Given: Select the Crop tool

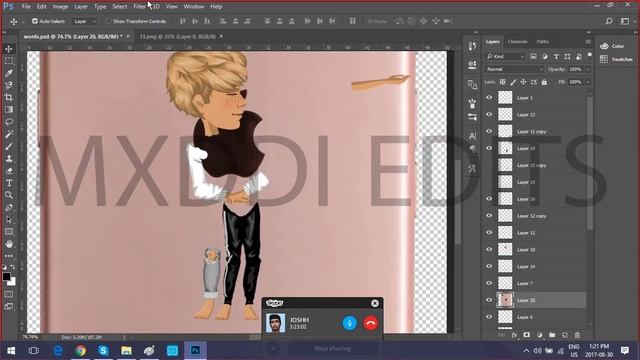Looking at the screenshot, I should pyautogui.click(x=9, y=98).
